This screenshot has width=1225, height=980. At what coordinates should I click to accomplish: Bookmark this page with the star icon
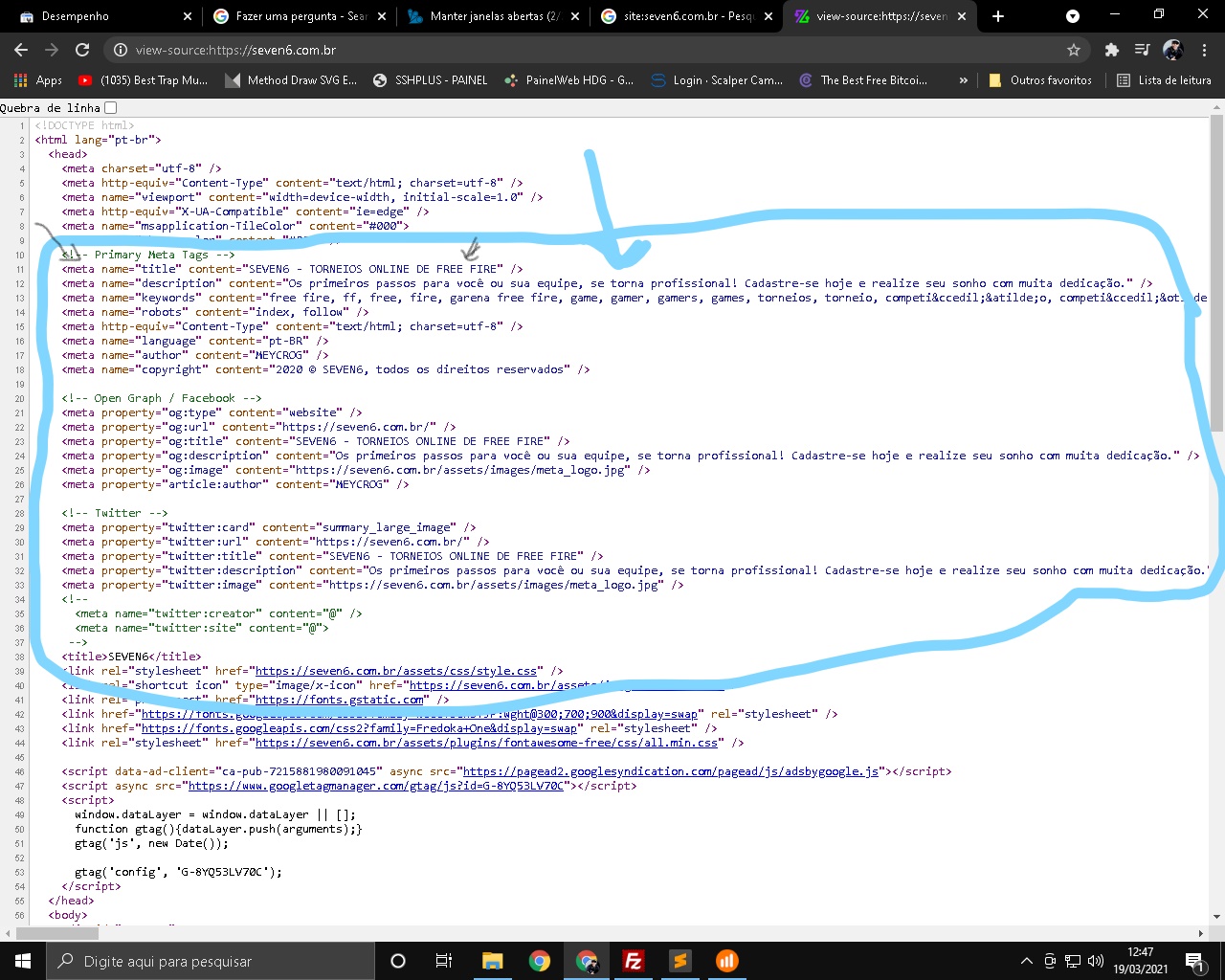pos(1074,50)
